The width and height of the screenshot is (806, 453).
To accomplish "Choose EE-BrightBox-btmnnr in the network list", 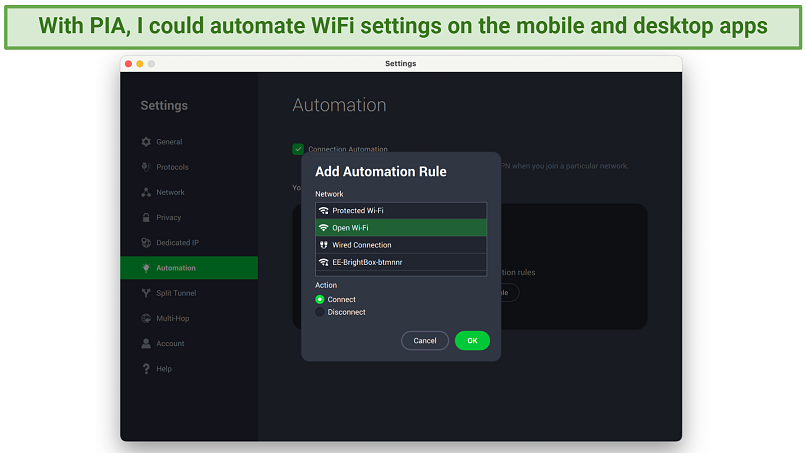I will pyautogui.click(x=401, y=262).
